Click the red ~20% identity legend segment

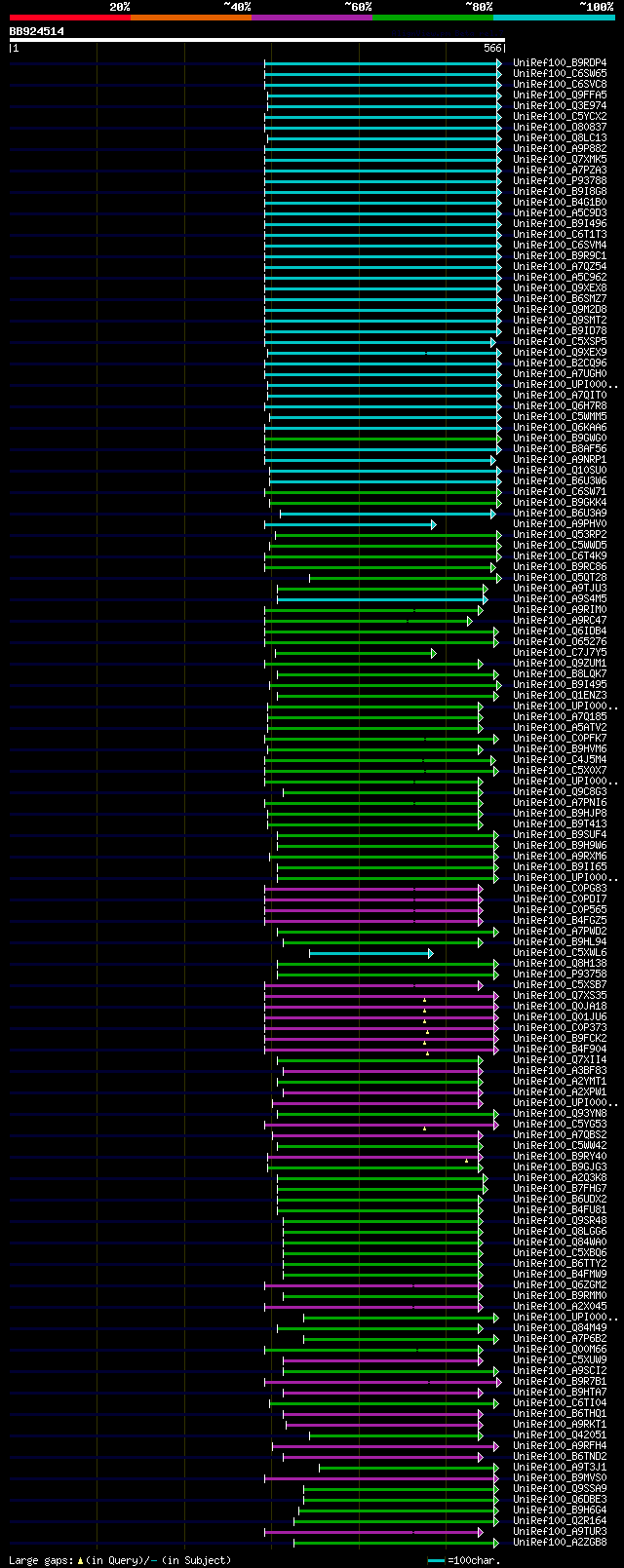point(70,18)
